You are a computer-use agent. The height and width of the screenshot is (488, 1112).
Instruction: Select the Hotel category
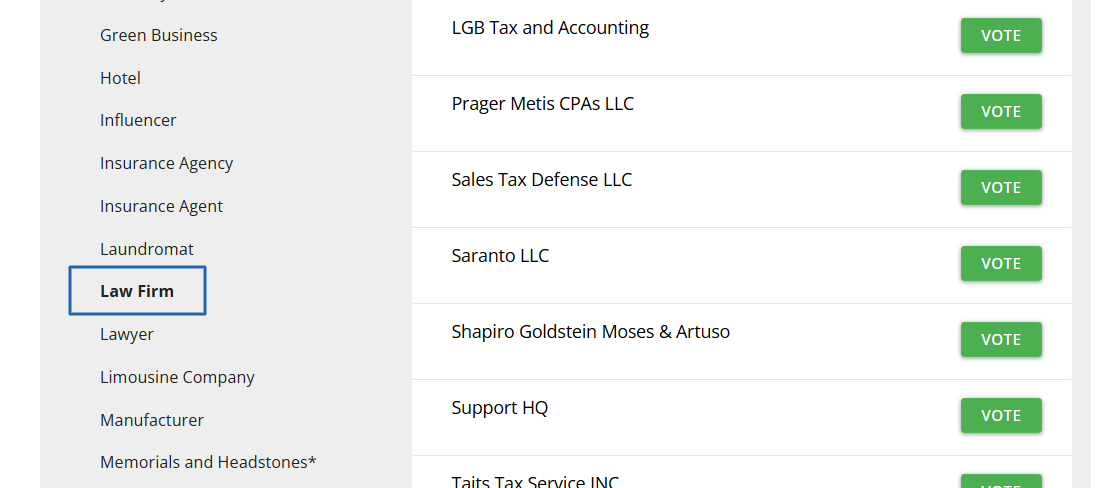coord(120,78)
